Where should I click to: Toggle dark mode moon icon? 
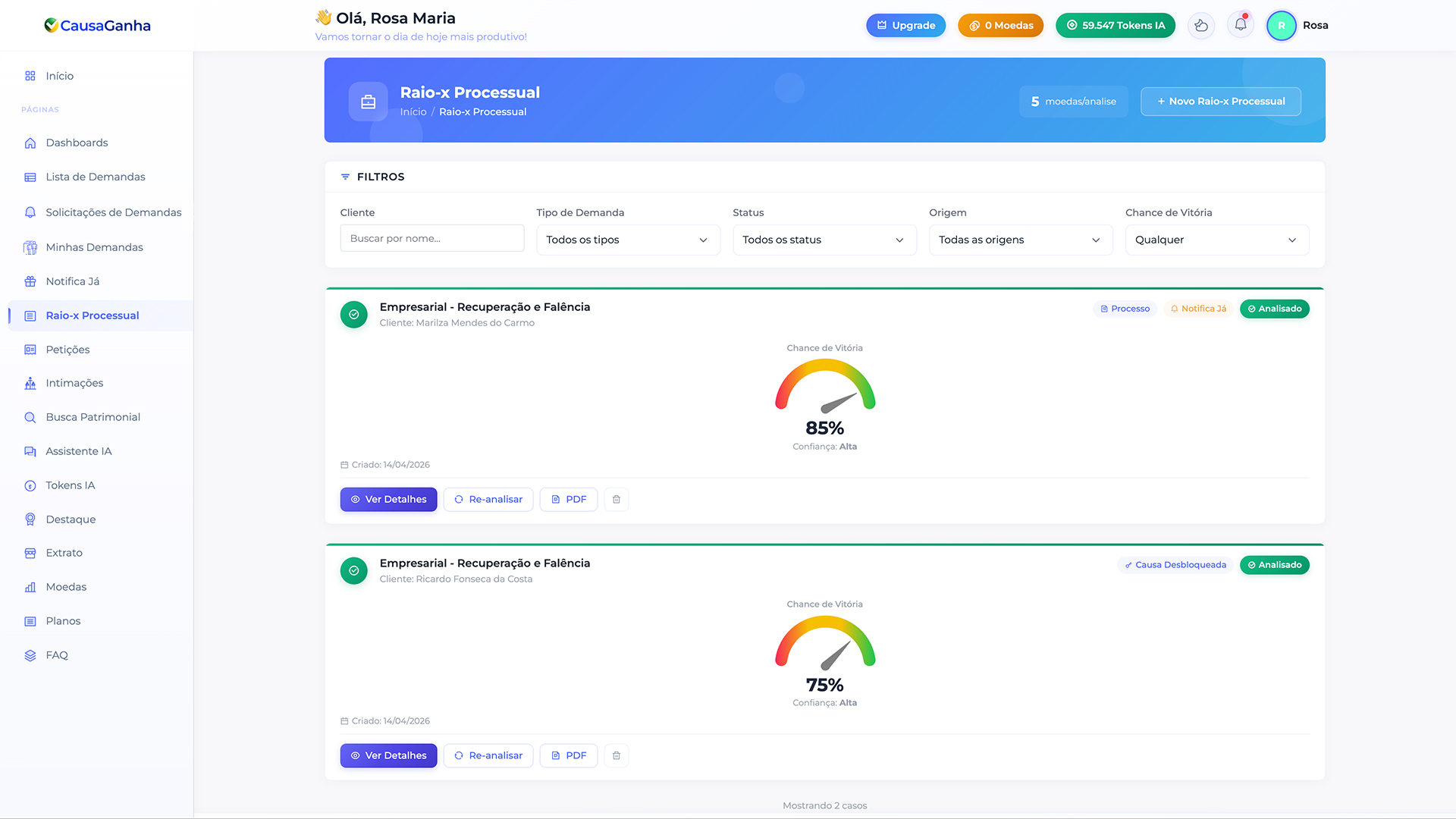pyautogui.click(x=1201, y=25)
